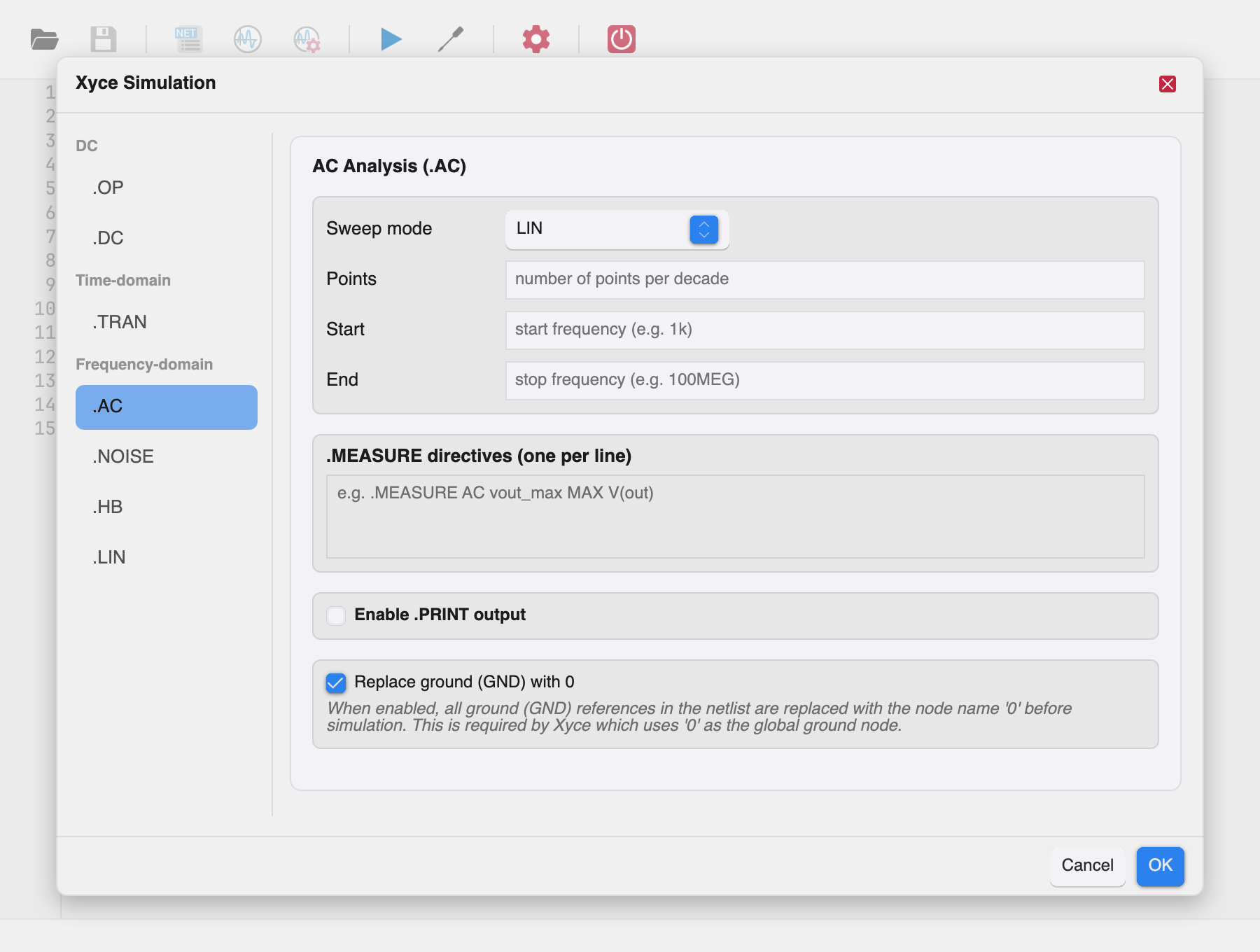
Task: Open the Sweep mode LIN dropdown
Action: (617, 229)
